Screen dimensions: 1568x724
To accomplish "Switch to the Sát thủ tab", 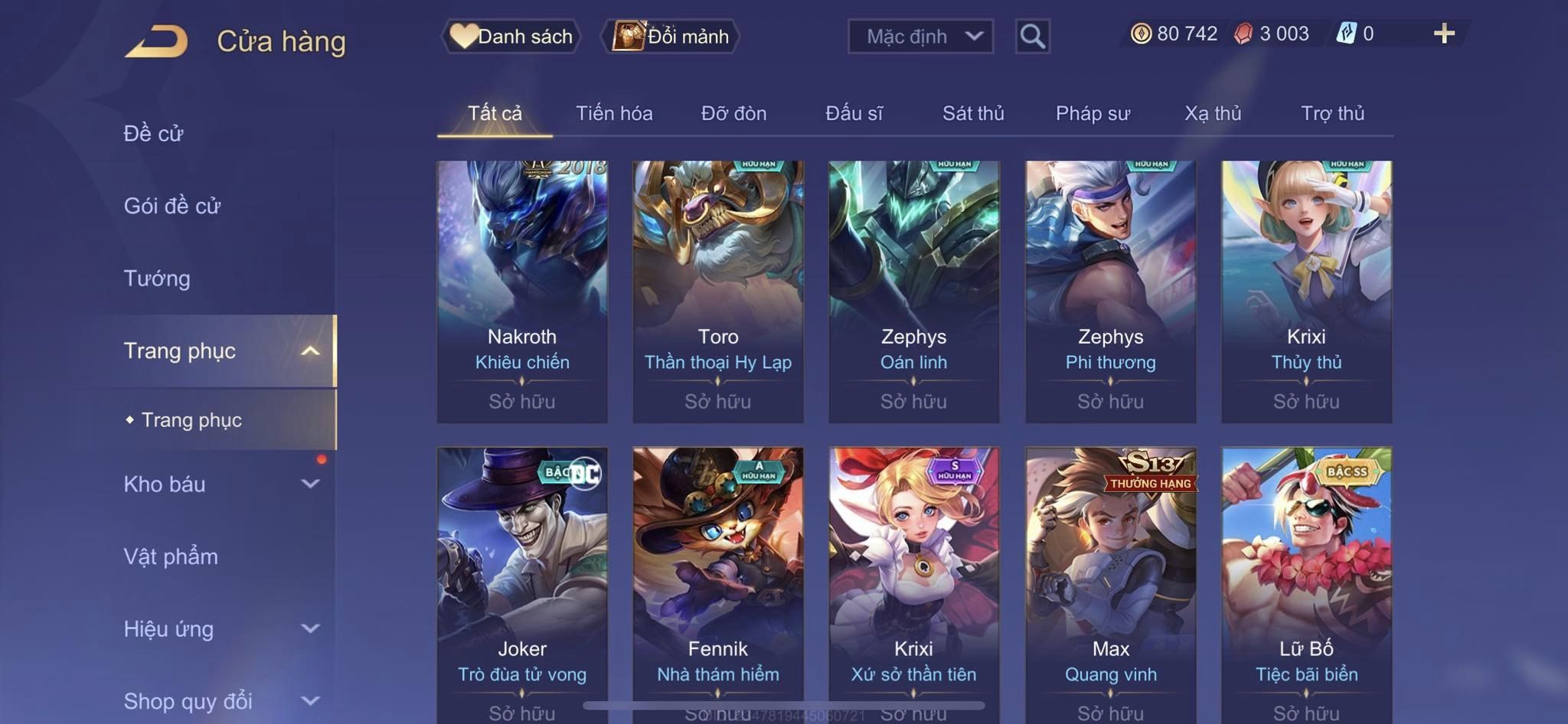I will [x=973, y=113].
